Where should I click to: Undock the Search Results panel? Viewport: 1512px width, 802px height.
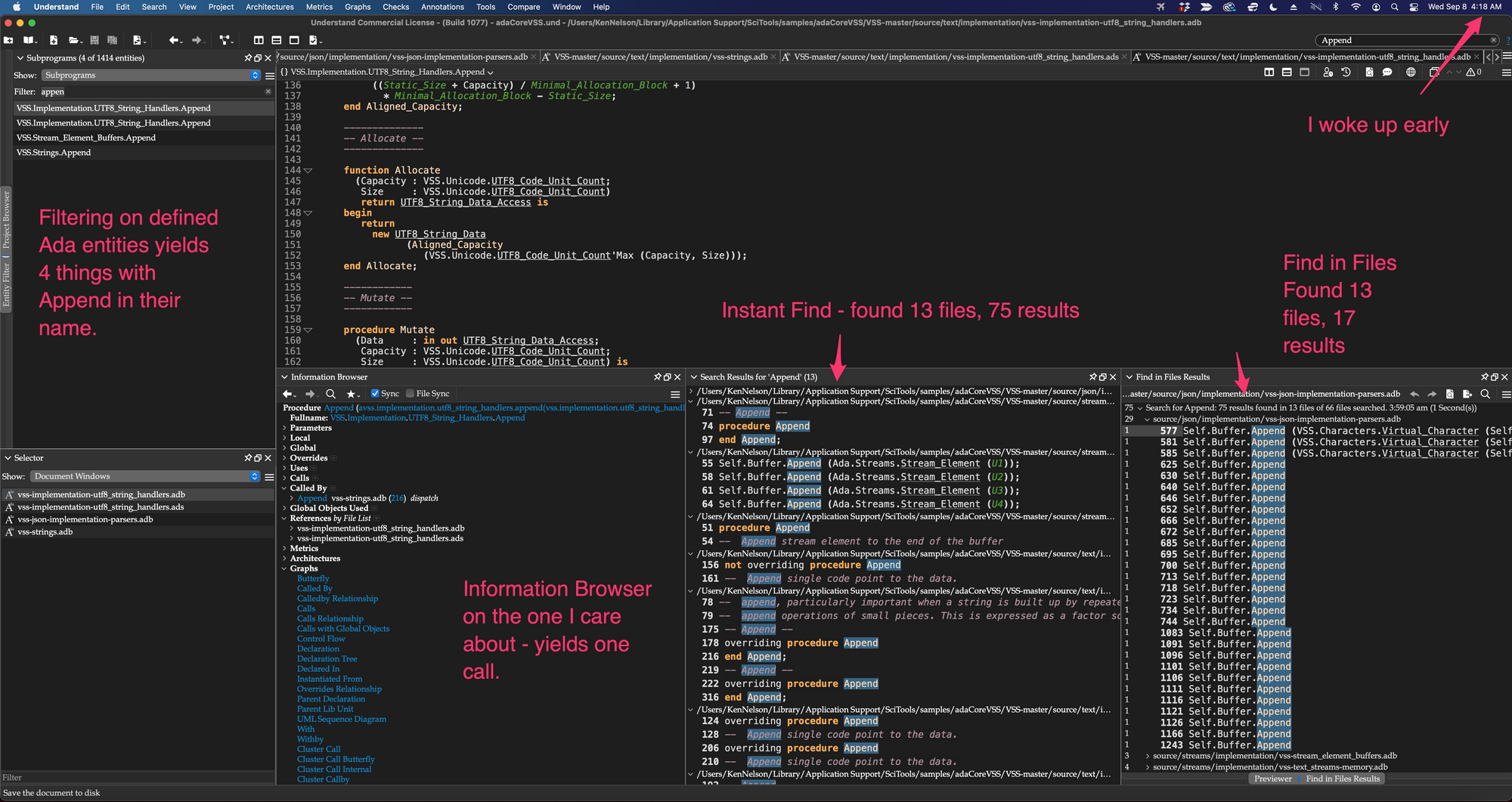click(1102, 377)
